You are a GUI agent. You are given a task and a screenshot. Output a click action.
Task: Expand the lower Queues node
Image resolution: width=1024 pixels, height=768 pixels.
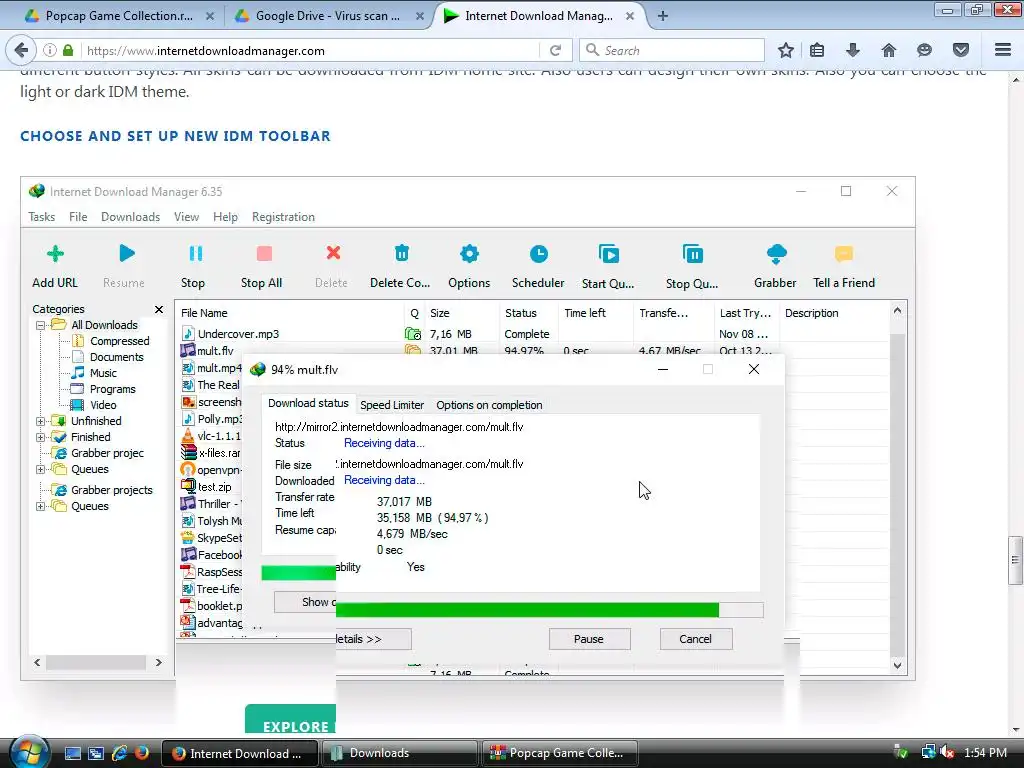coord(40,507)
